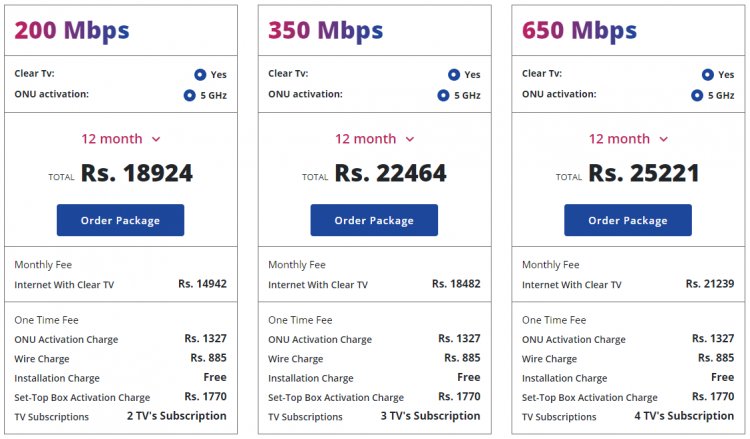Click the 350 Mbps plan heading
The image size is (750, 439).
pos(326,31)
